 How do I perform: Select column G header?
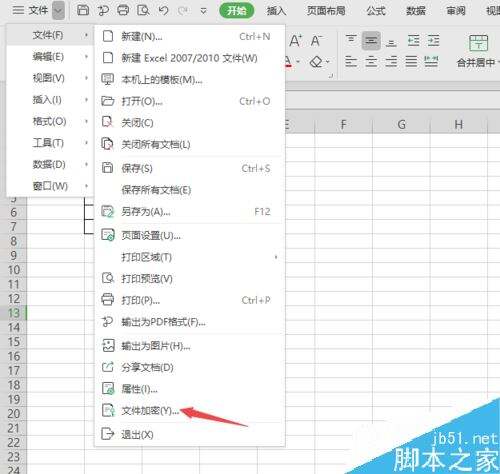401,125
